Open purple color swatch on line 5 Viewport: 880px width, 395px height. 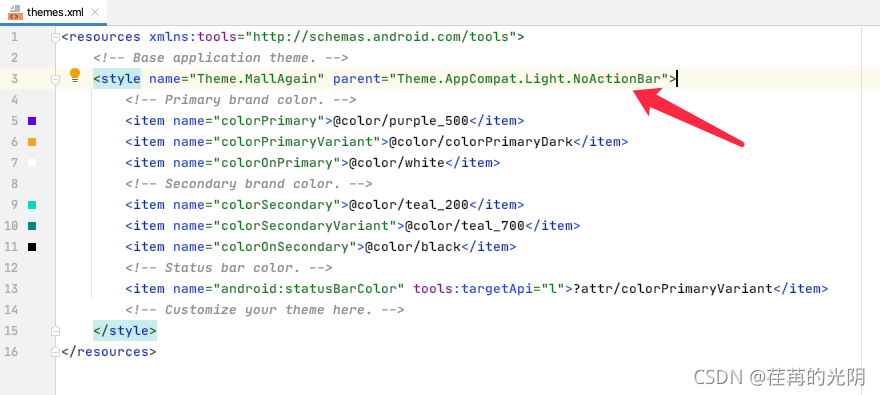coord(32,121)
